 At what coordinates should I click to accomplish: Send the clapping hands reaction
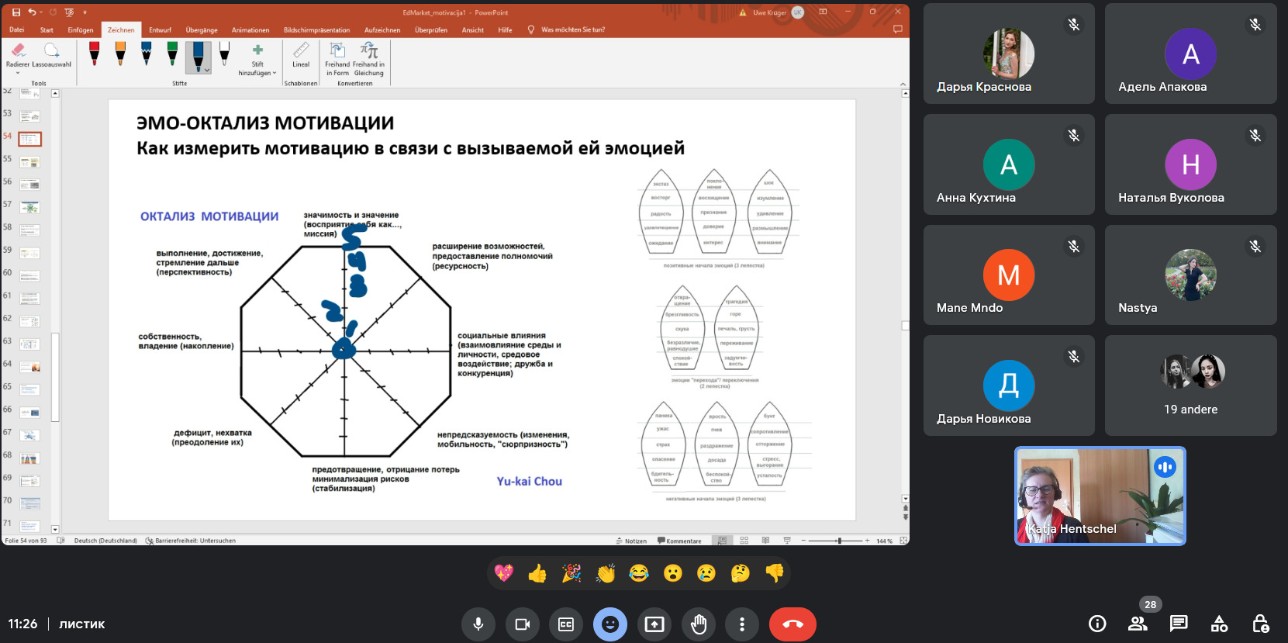pos(605,573)
